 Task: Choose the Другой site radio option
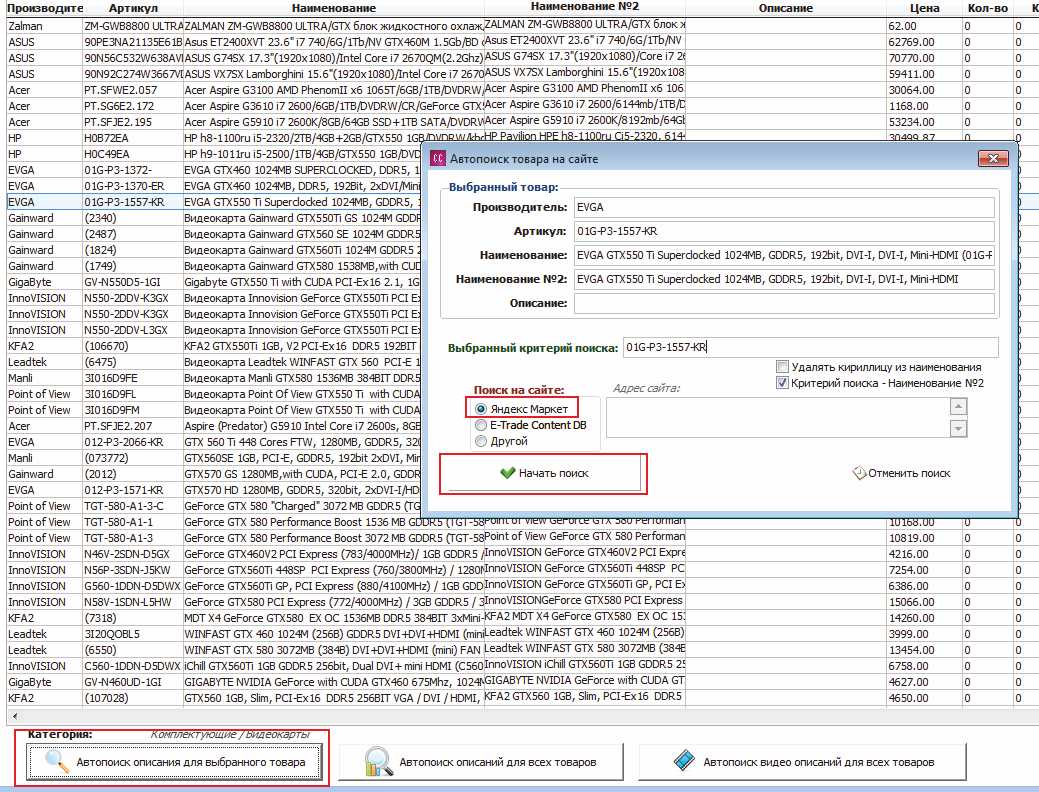(x=481, y=441)
